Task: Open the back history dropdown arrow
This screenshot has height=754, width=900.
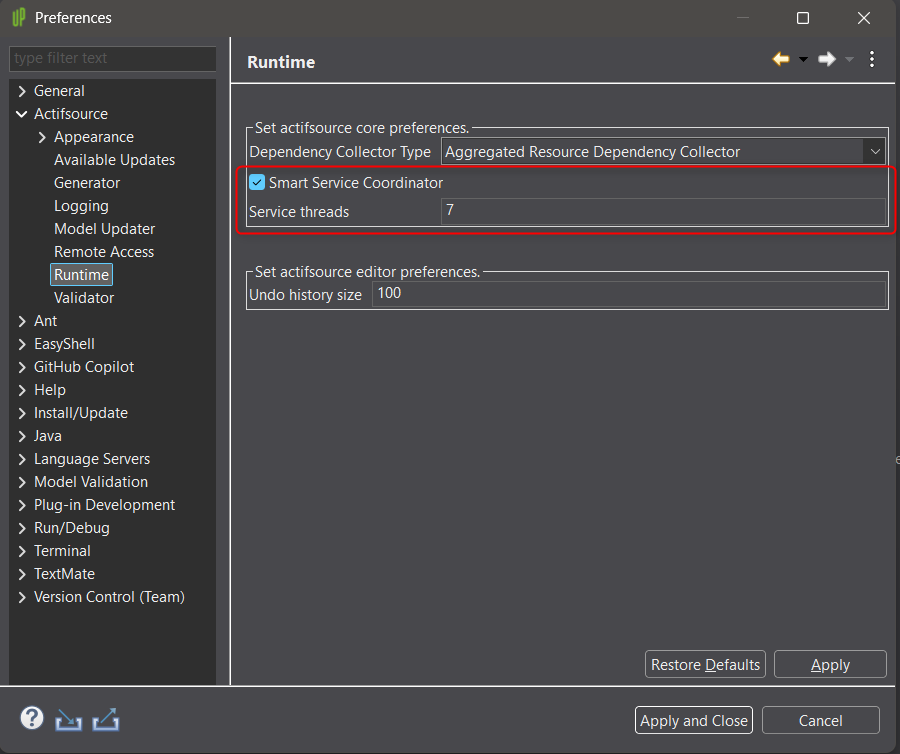Action: pyautogui.click(x=803, y=60)
